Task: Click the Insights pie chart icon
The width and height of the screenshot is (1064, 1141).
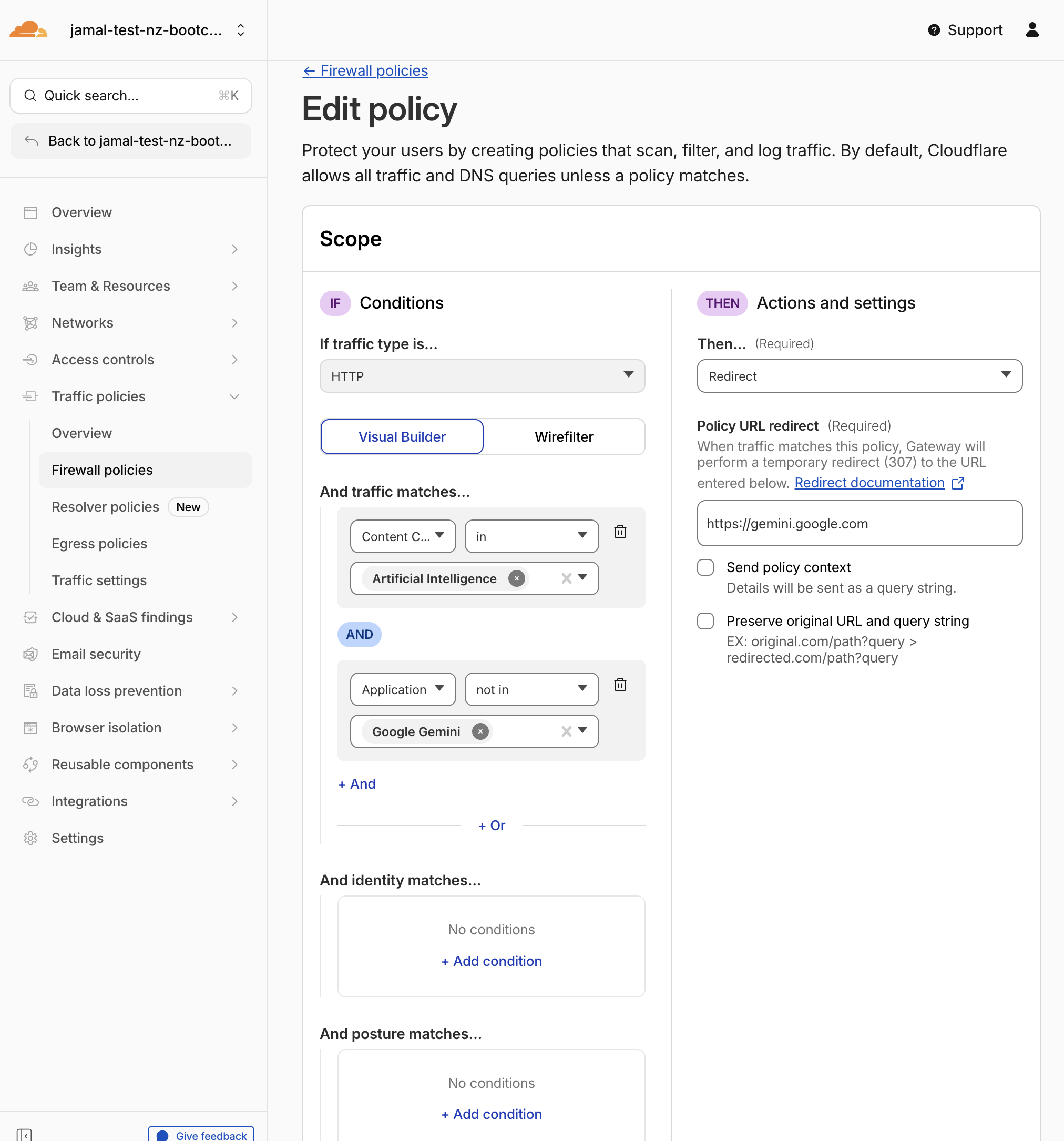Action: pyautogui.click(x=30, y=249)
